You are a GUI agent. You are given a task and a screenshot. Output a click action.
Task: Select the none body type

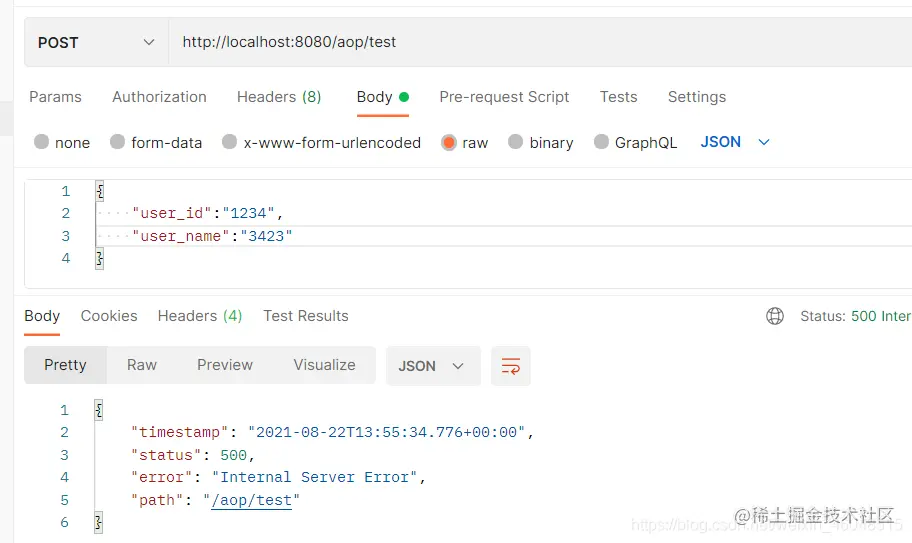click(x=62, y=142)
